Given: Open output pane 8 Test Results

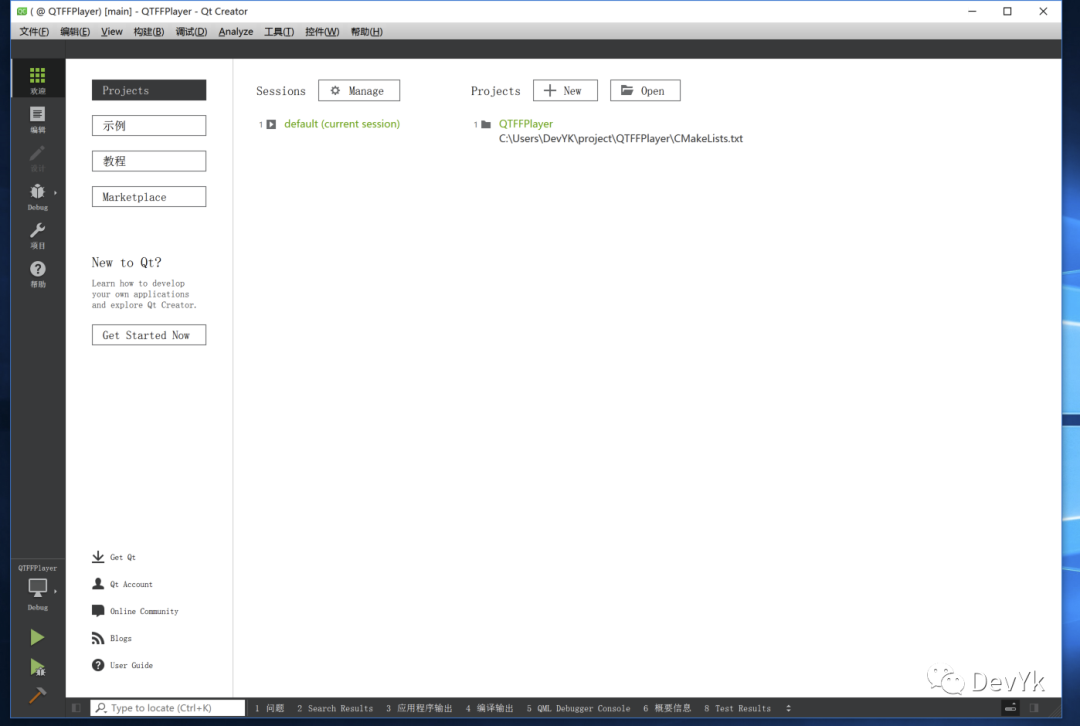Looking at the screenshot, I should pyautogui.click(x=737, y=708).
